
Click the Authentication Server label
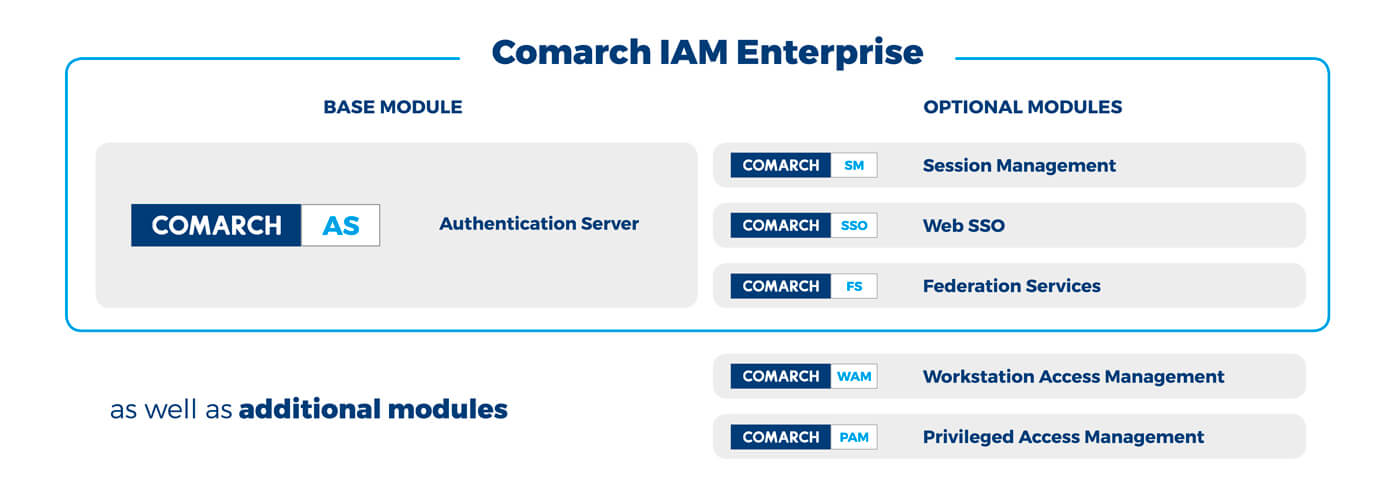click(538, 224)
